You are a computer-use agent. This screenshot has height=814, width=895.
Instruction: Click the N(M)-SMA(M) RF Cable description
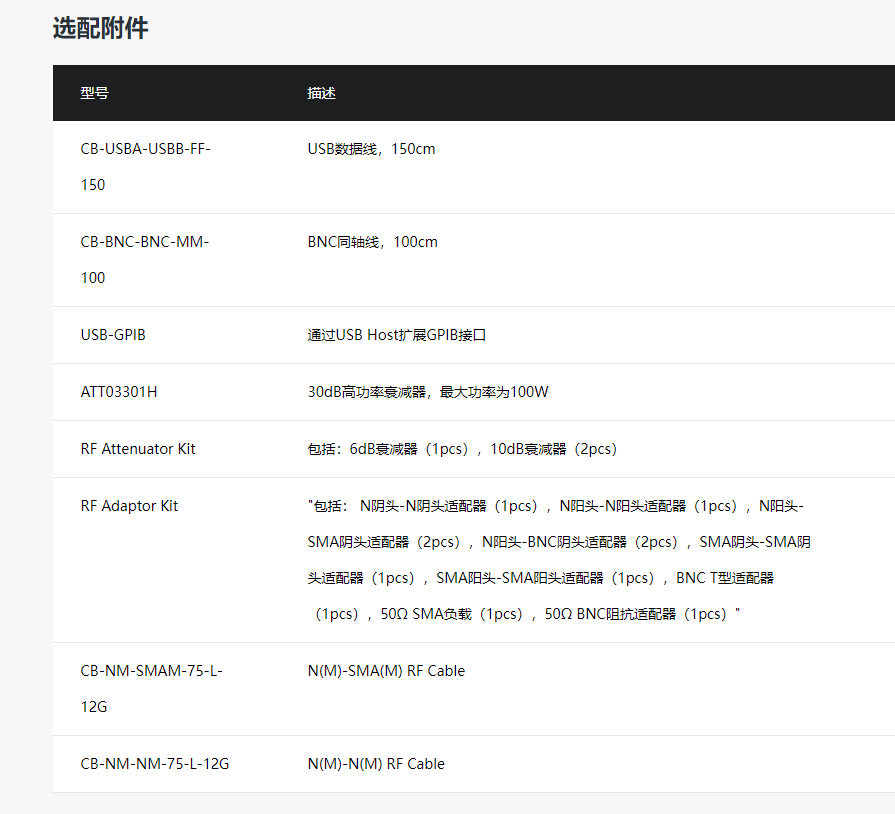[x=386, y=671]
